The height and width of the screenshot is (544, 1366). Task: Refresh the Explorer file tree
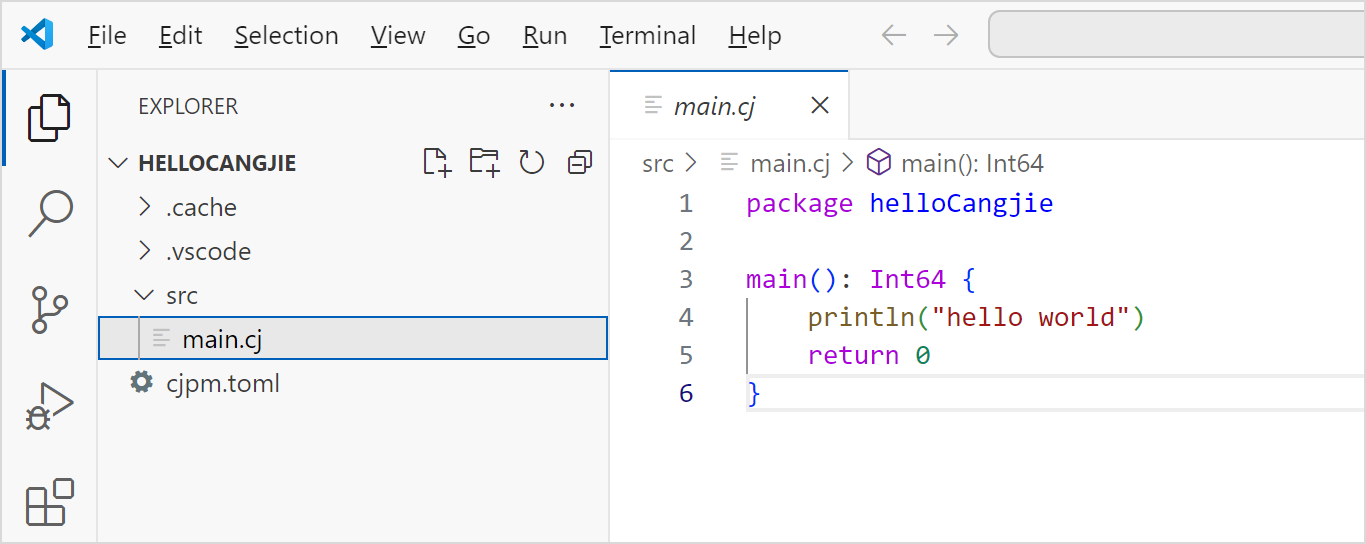532,163
